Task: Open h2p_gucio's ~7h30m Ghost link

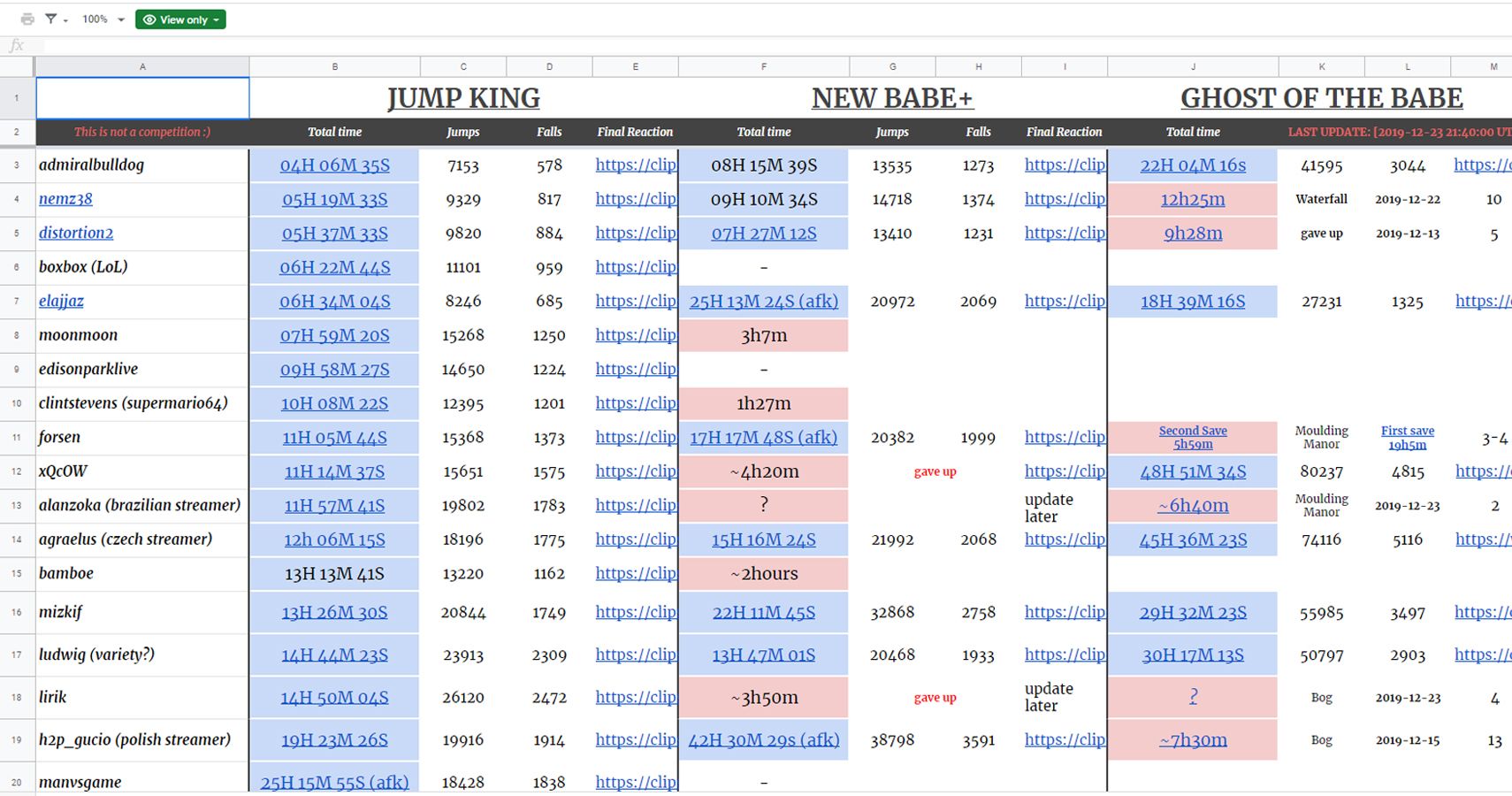Action: click(1193, 739)
